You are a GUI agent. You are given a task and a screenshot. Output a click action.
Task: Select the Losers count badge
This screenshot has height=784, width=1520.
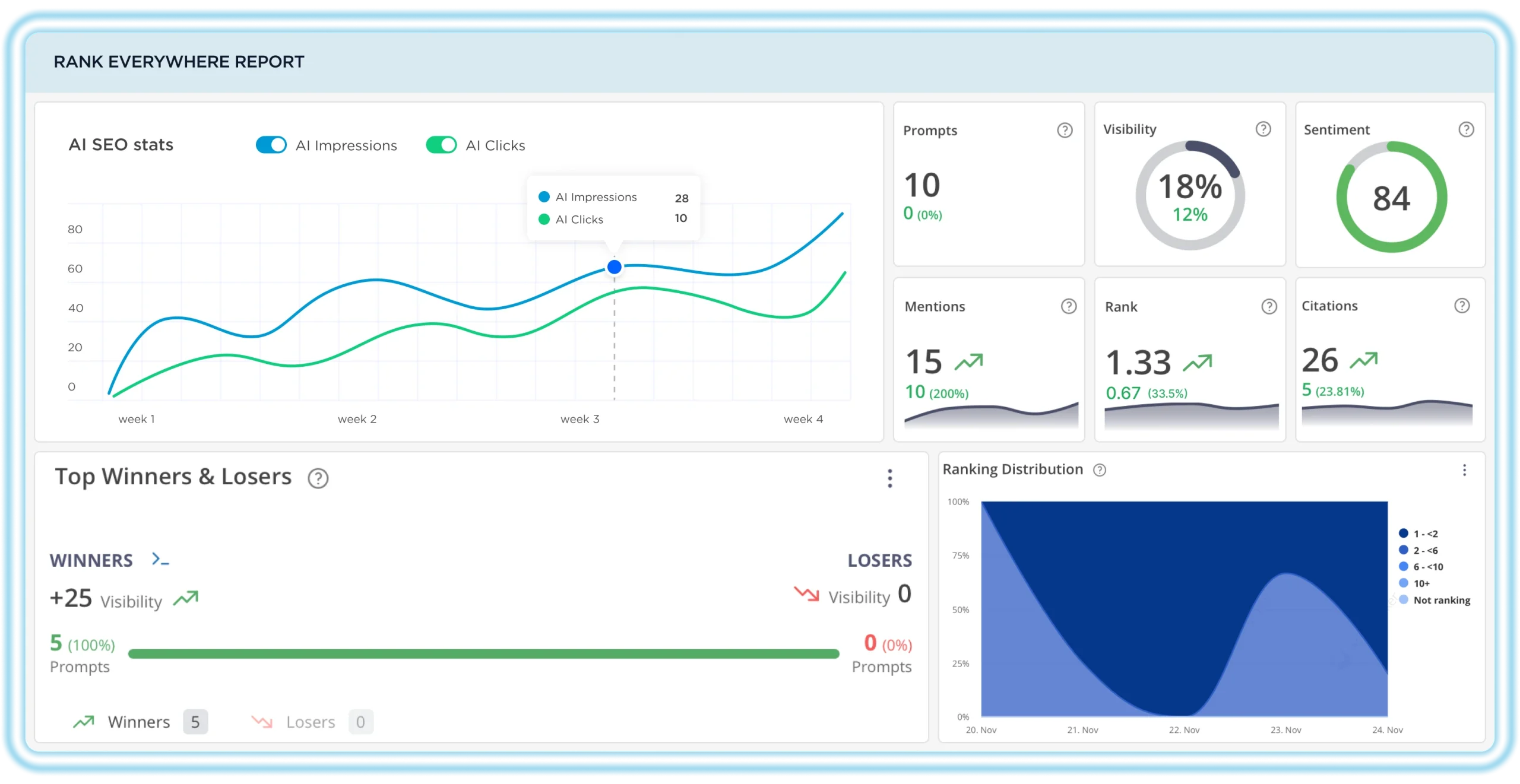(361, 722)
